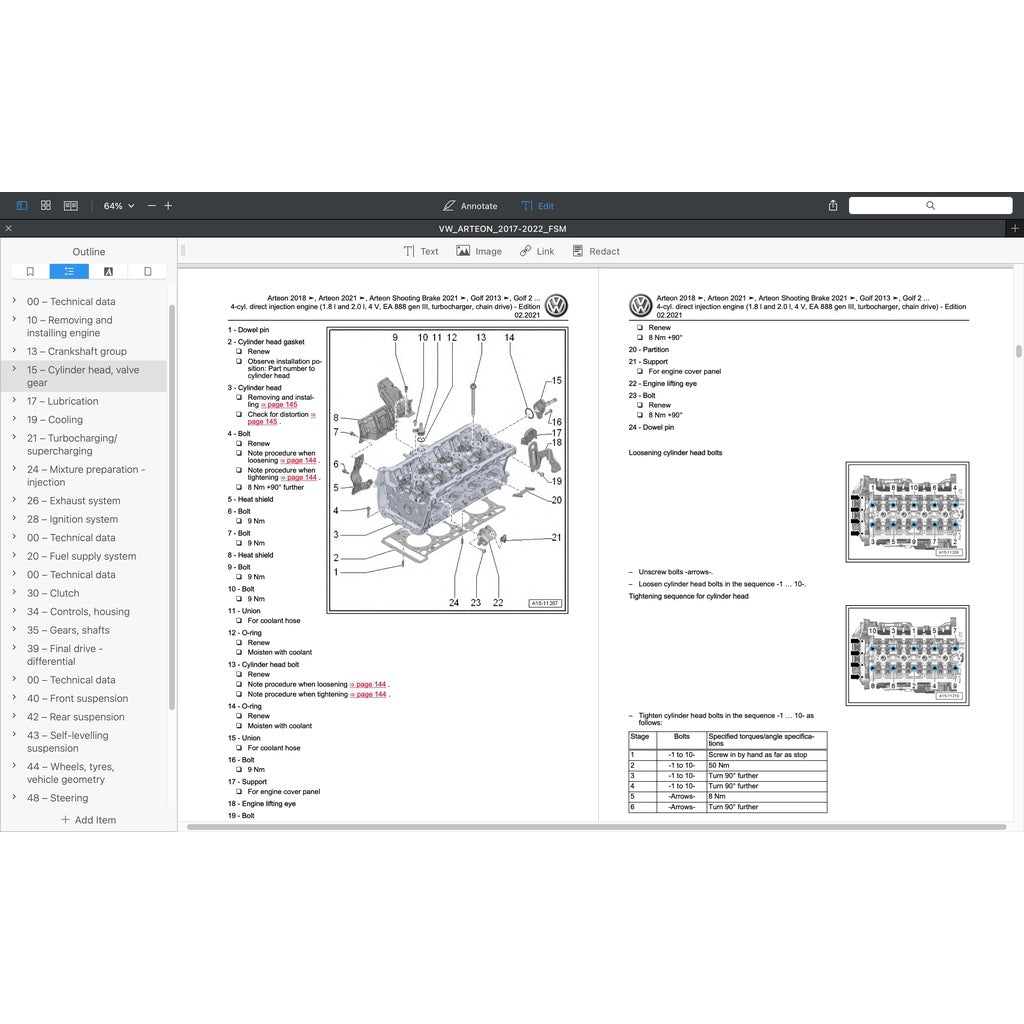Open the share/export icon

[x=833, y=205]
